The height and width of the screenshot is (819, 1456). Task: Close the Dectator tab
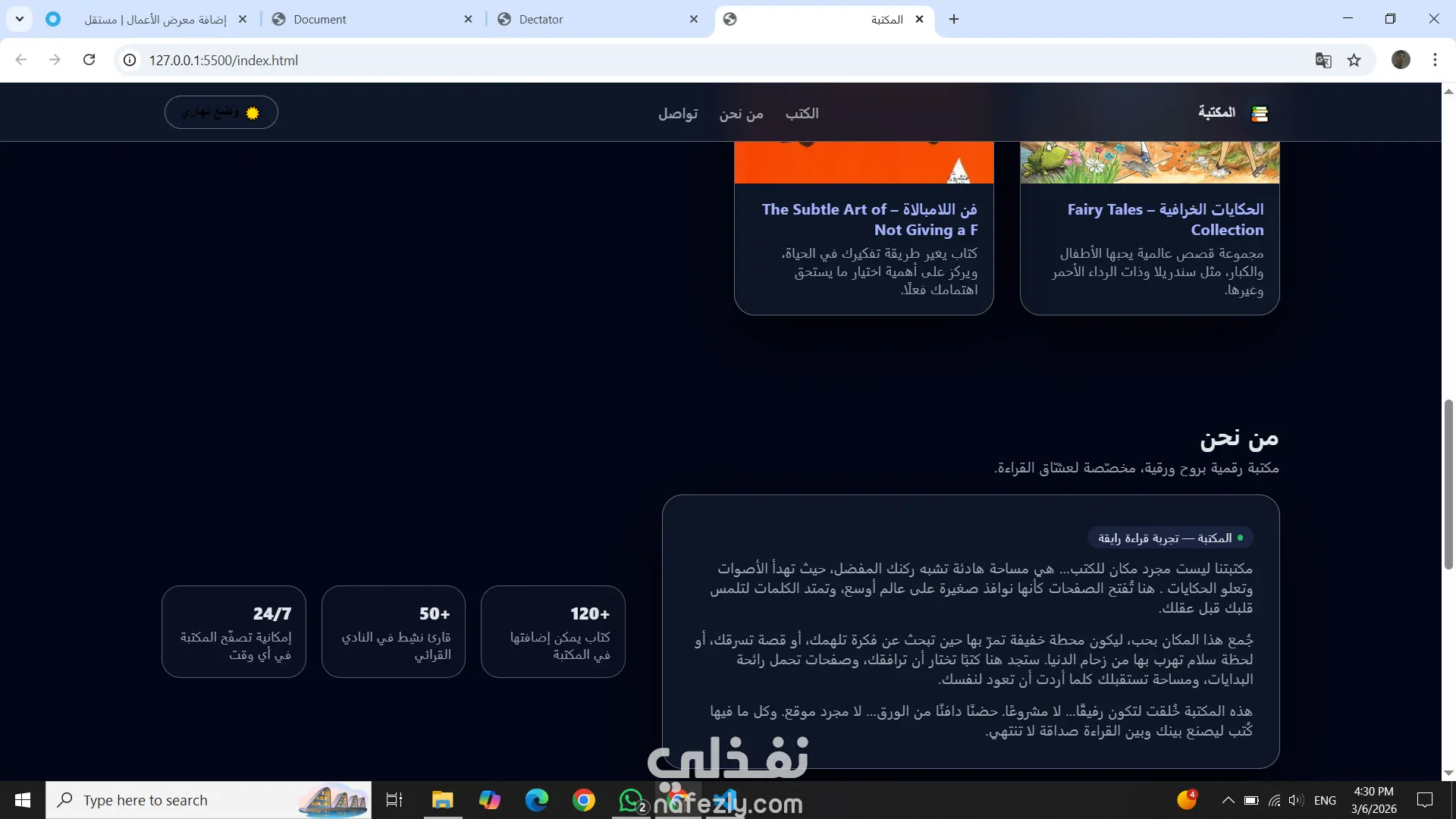pos(694,19)
